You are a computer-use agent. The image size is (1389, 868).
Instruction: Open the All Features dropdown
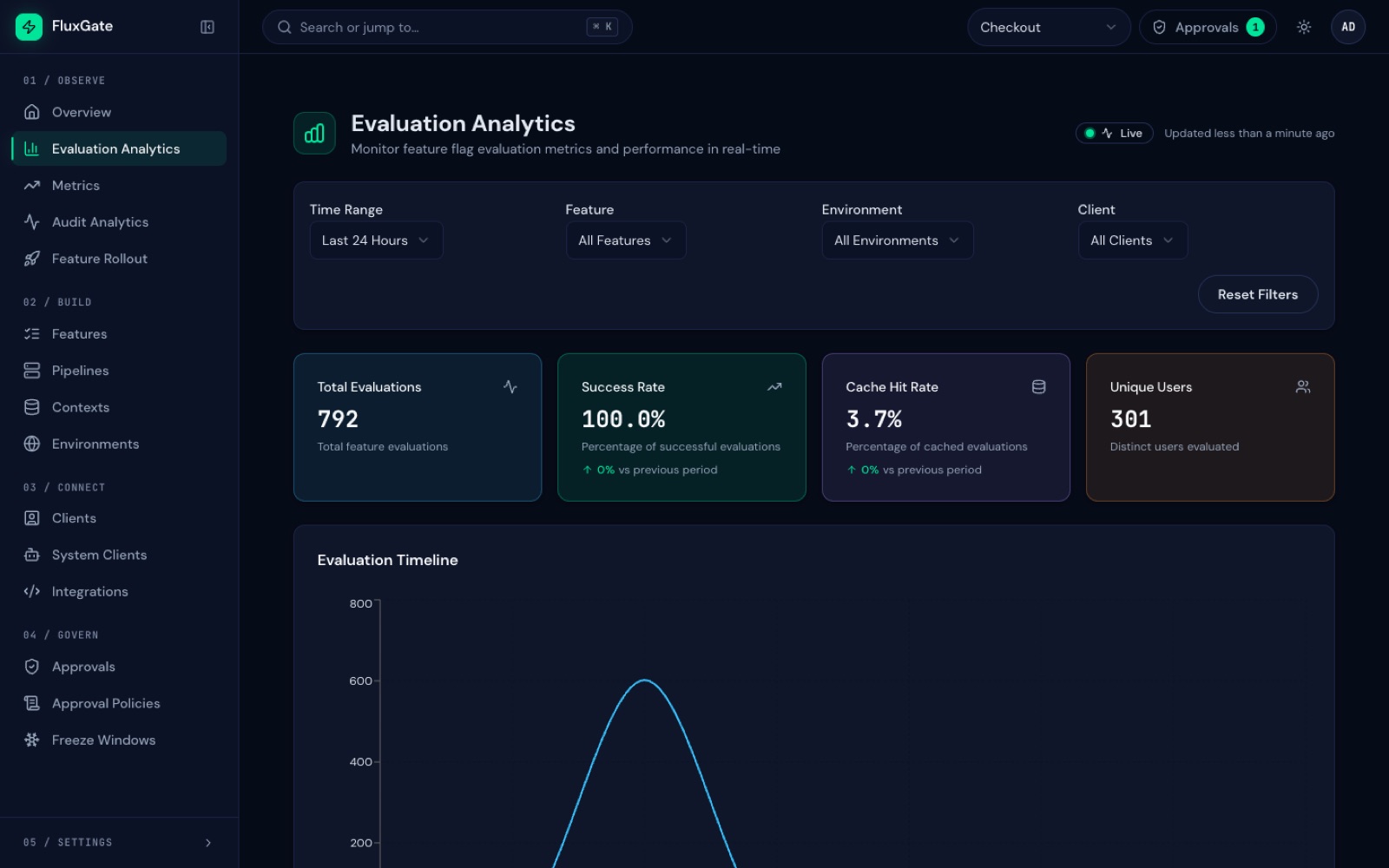point(626,240)
